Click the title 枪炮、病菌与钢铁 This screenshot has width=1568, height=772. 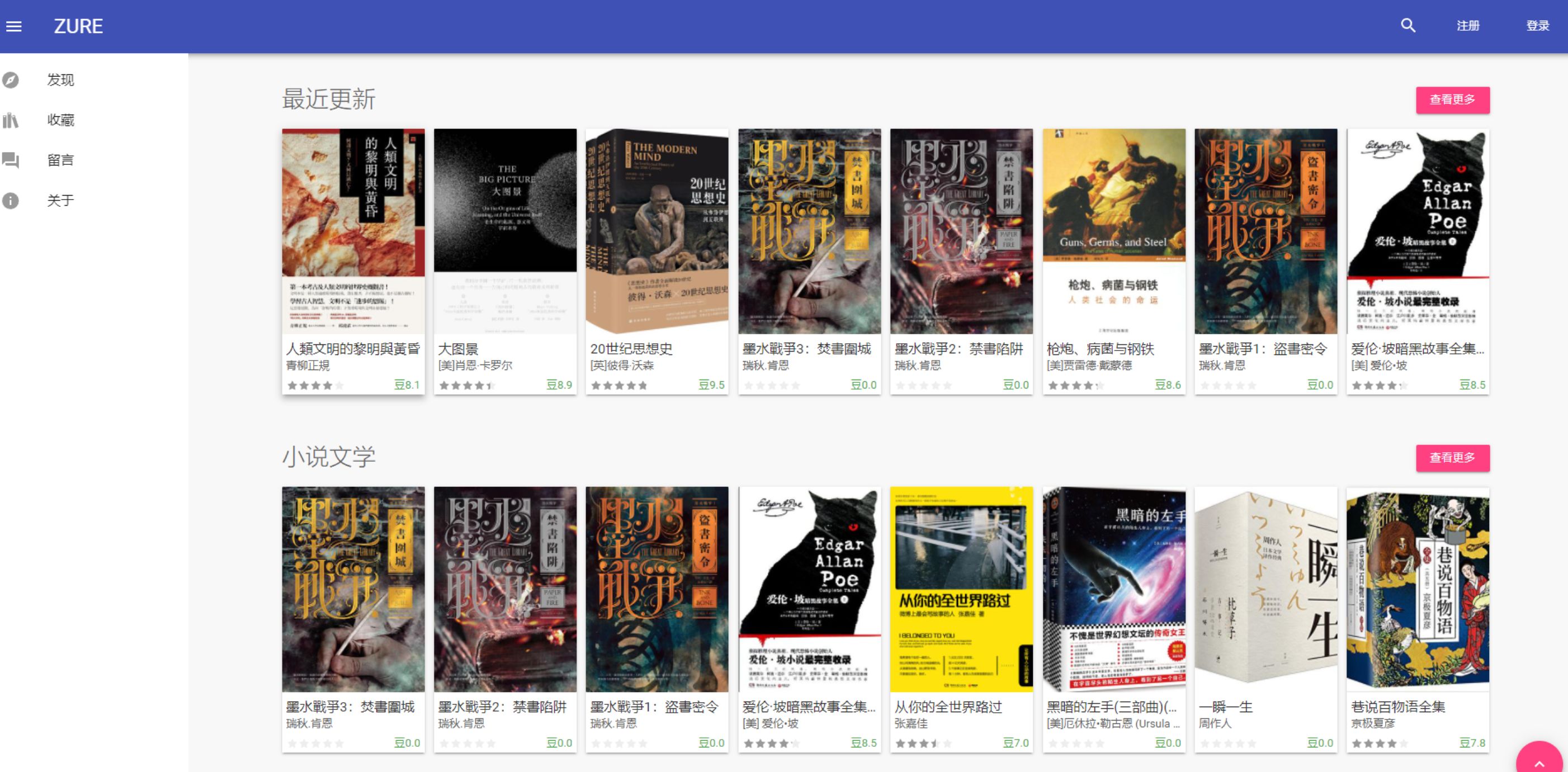[x=1101, y=349]
